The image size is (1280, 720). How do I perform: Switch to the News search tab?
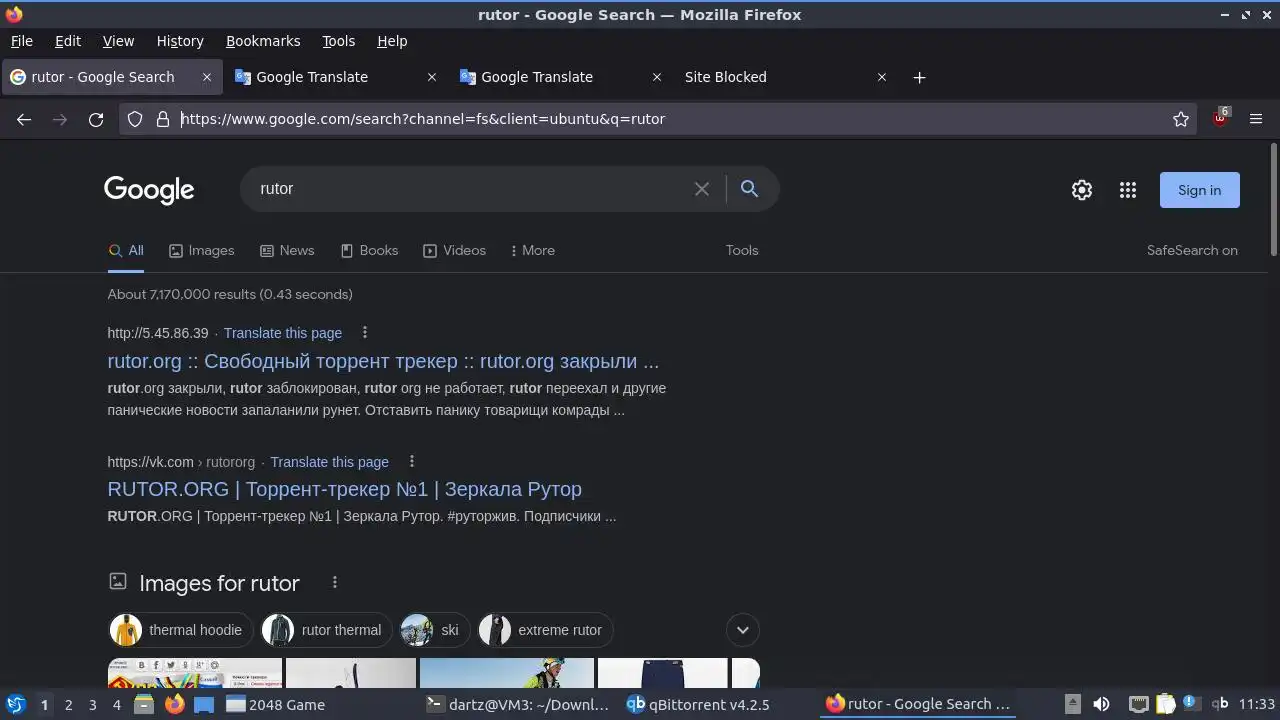point(287,251)
